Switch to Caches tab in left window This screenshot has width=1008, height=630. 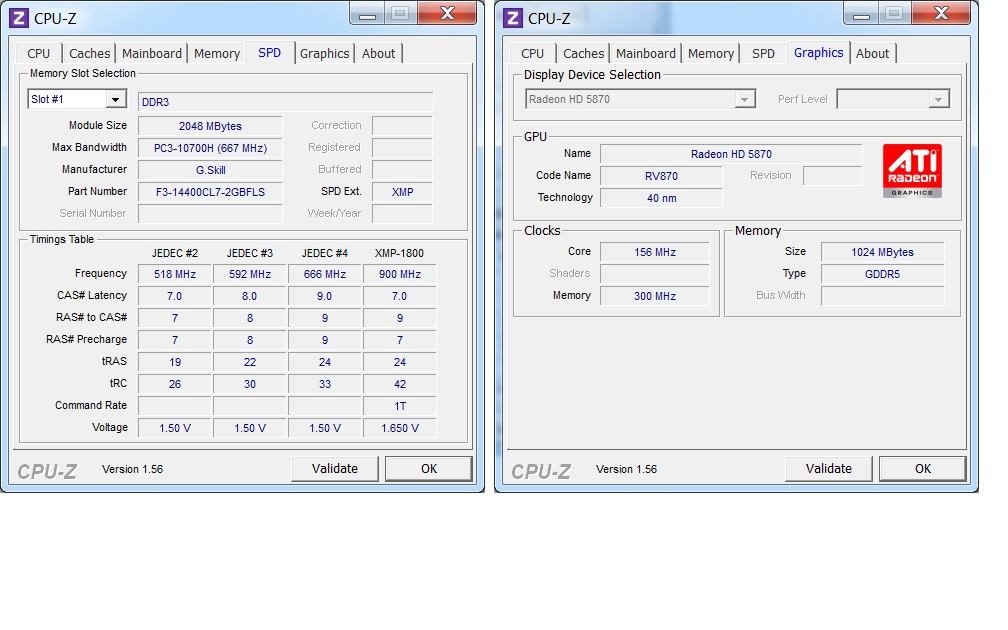tap(89, 53)
